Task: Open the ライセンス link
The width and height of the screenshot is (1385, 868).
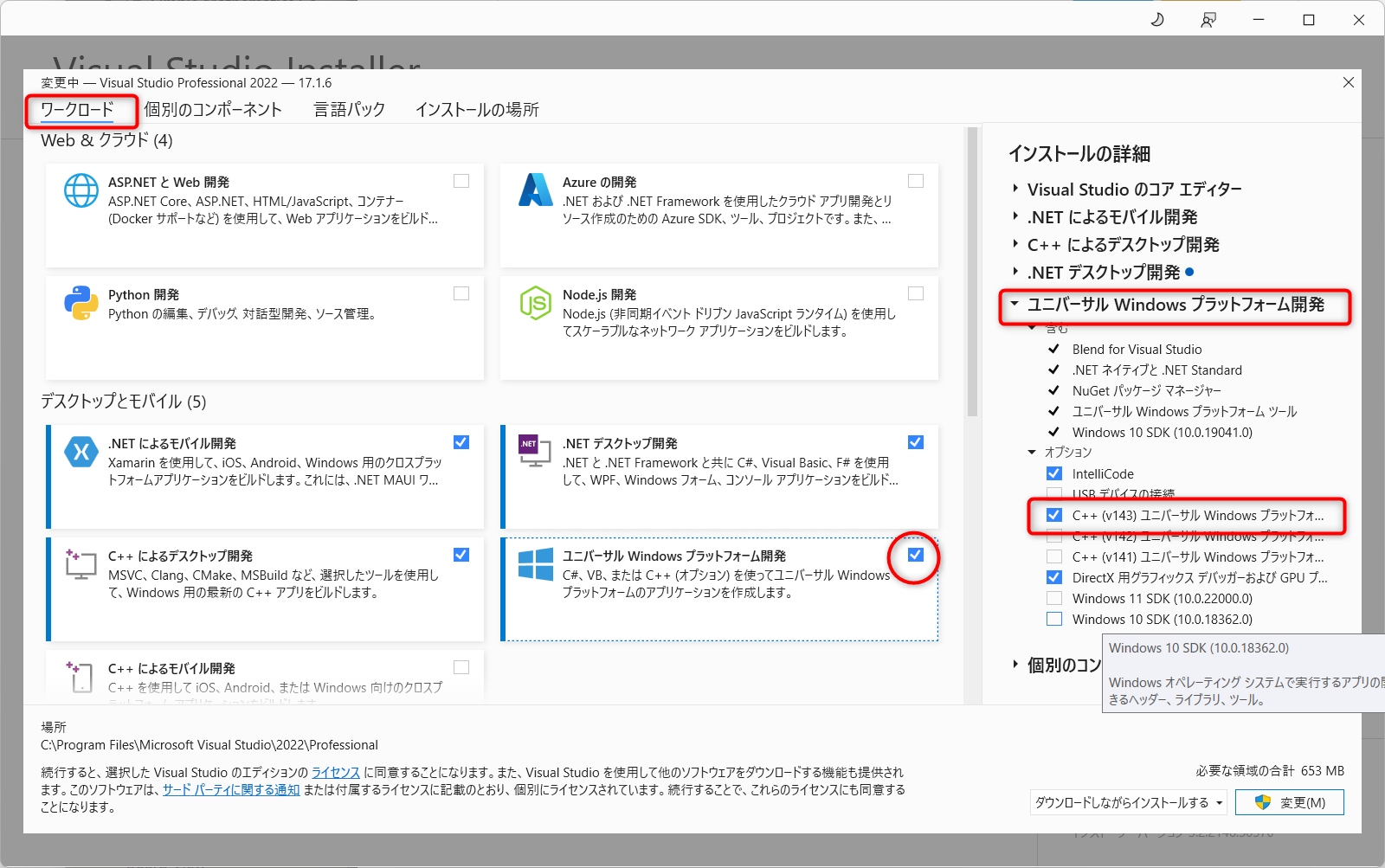Action: (336, 772)
